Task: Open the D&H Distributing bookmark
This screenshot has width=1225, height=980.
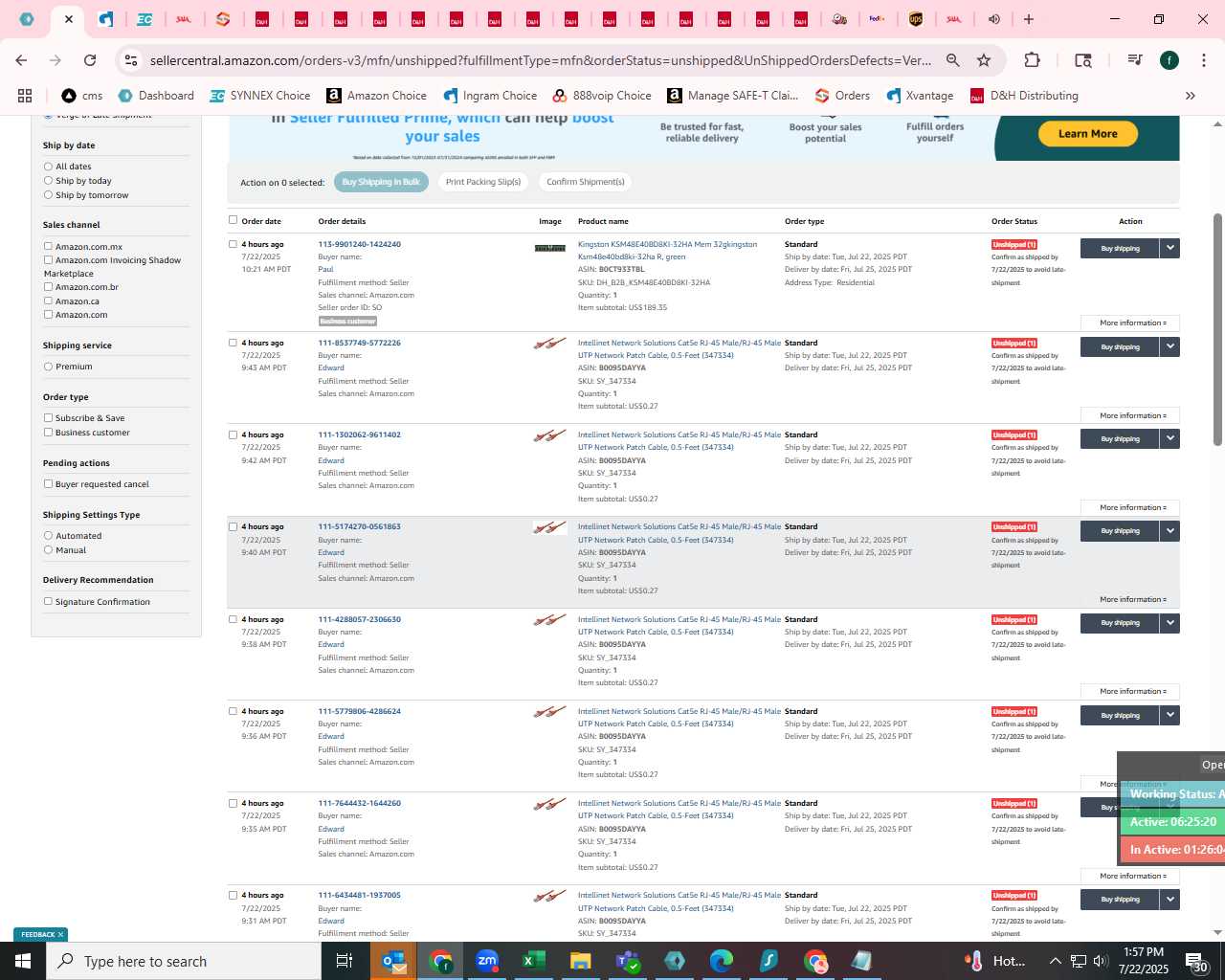Action: (1024, 96)
